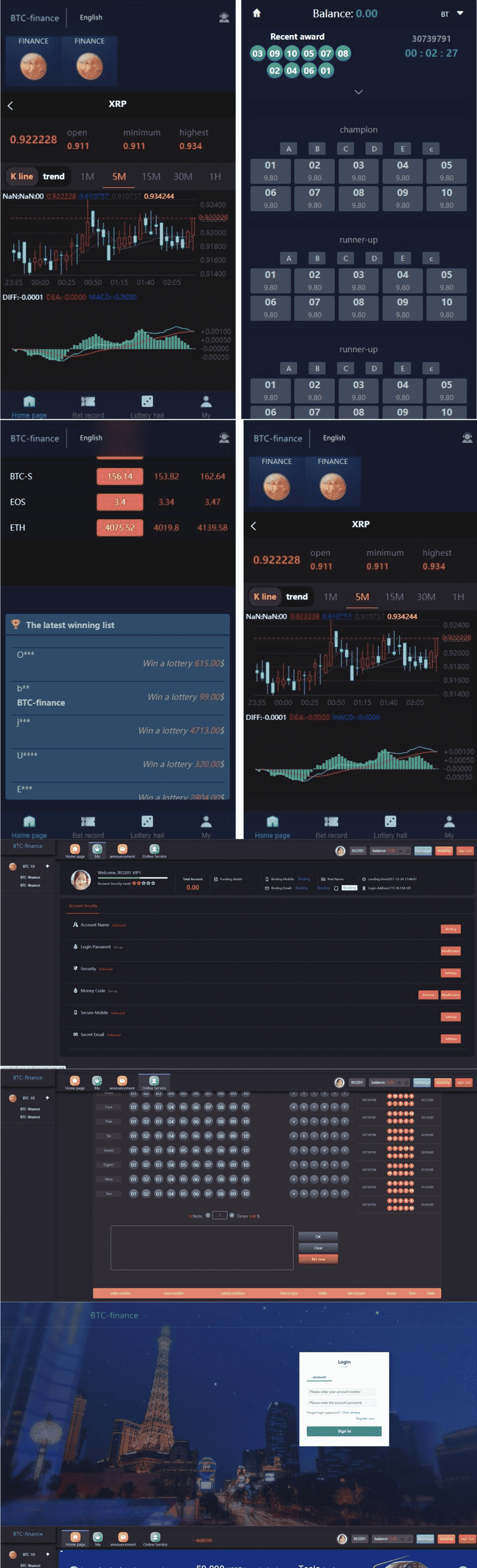The height and width of the screenshot is (1568, 477).
Task: Click Bet now button
Action: pos(318,1259)
